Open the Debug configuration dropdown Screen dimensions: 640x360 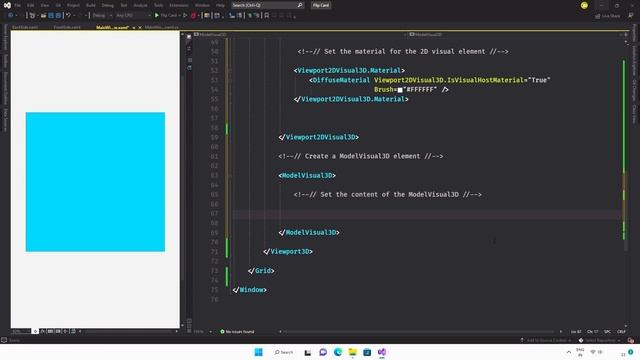[x=102, y=16]
